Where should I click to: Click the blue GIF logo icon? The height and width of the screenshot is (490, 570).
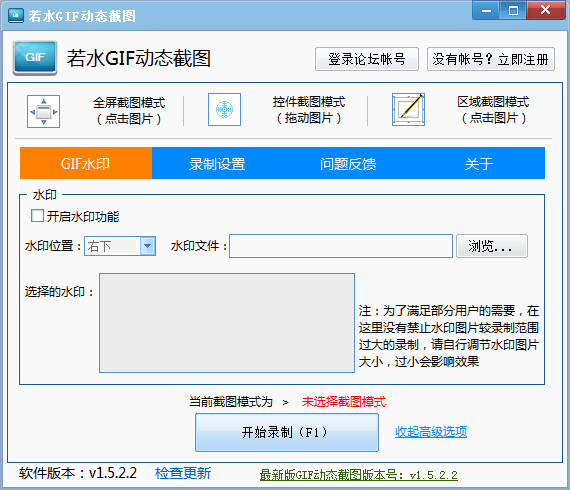pos(35,58)
